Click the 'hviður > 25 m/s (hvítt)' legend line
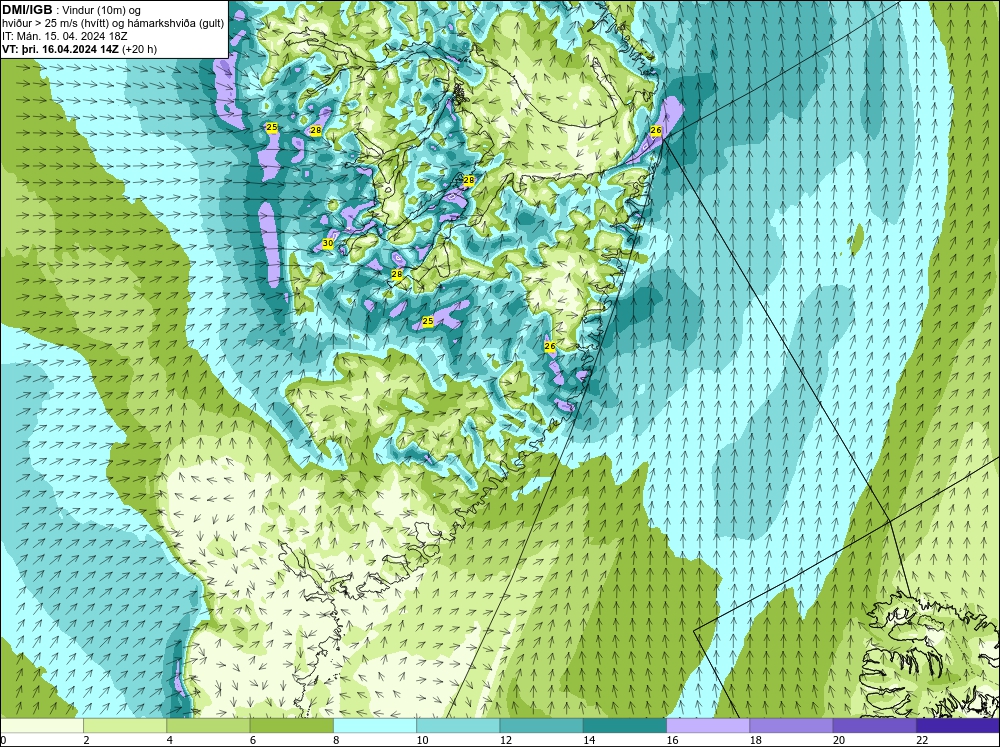Image resolution: width=1000 pixels, height=747 pixels. 113,24
